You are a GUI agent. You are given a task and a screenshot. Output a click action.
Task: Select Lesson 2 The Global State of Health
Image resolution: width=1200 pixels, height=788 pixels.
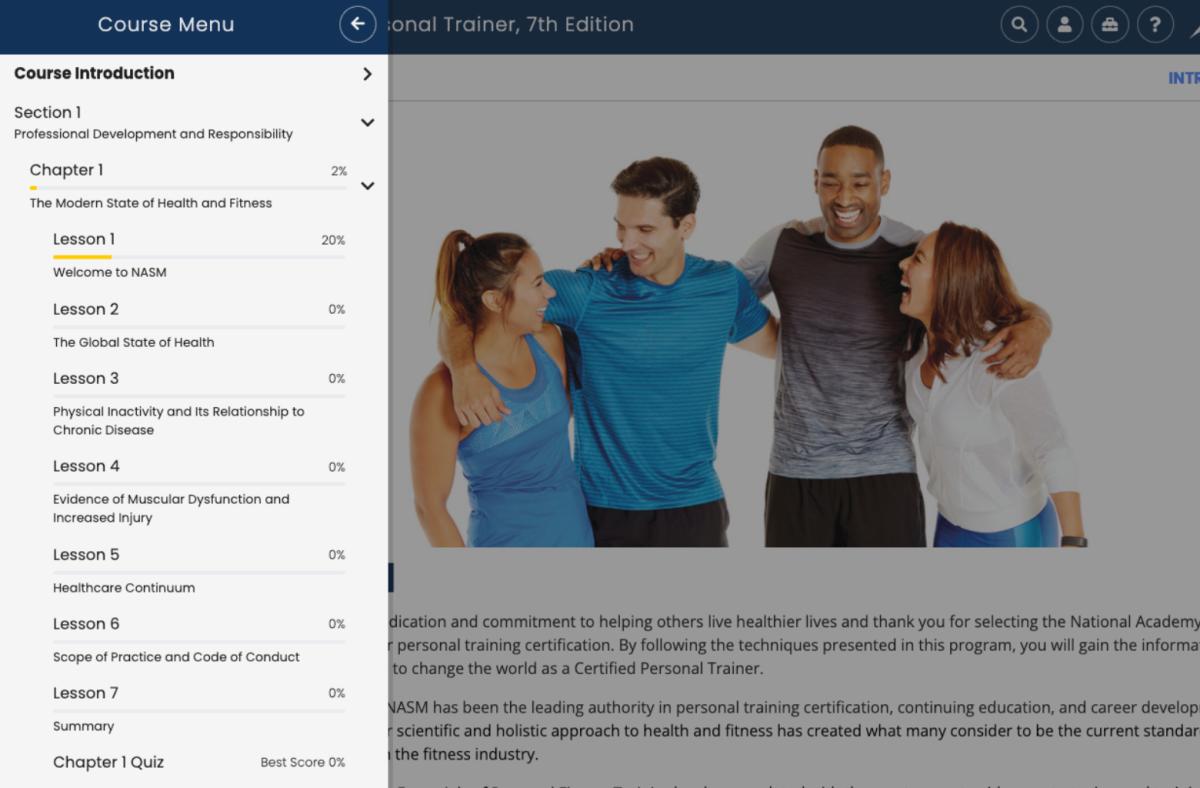click(133, 342)
